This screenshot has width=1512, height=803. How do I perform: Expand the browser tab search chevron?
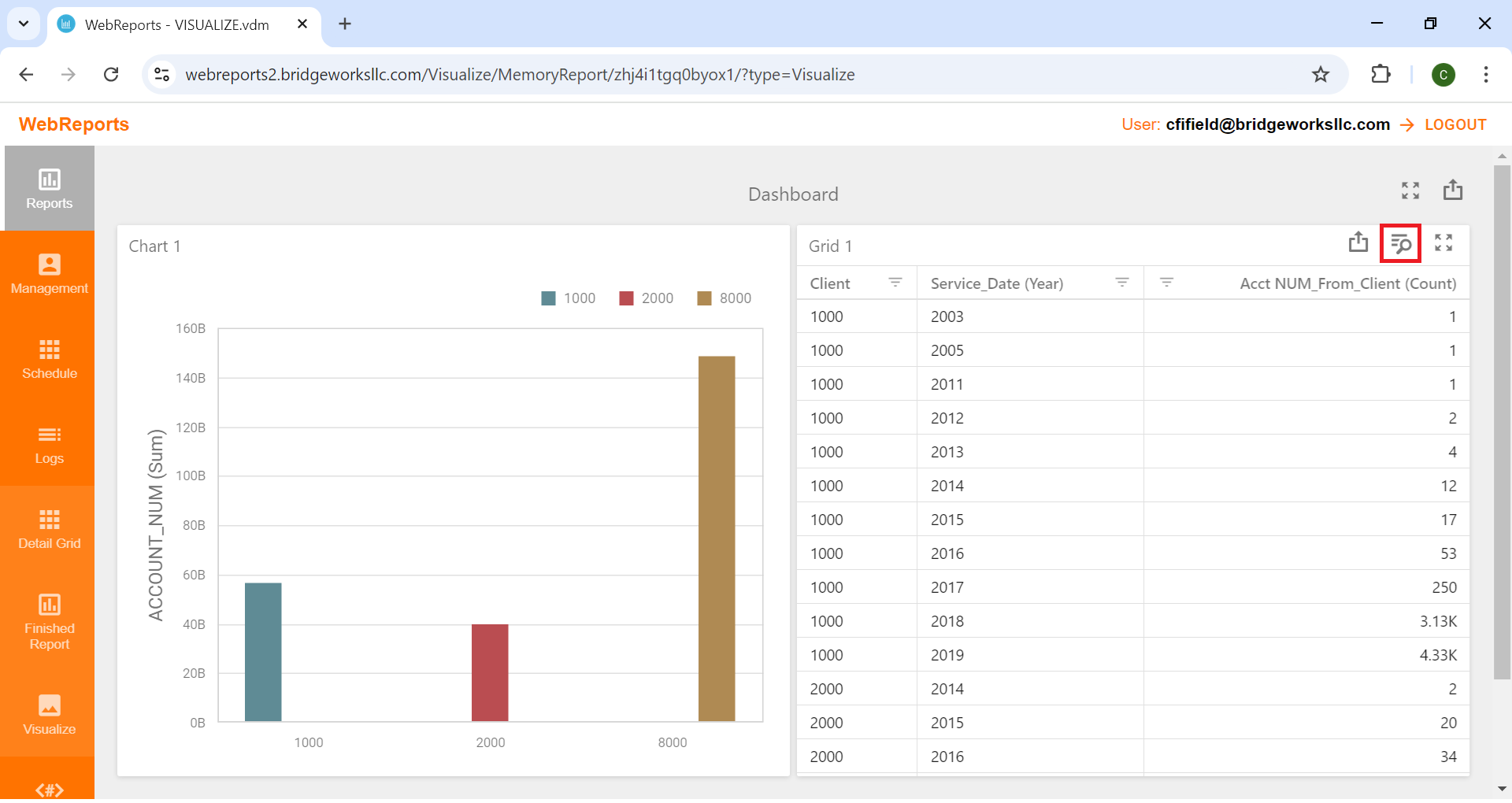click(23, 24)
